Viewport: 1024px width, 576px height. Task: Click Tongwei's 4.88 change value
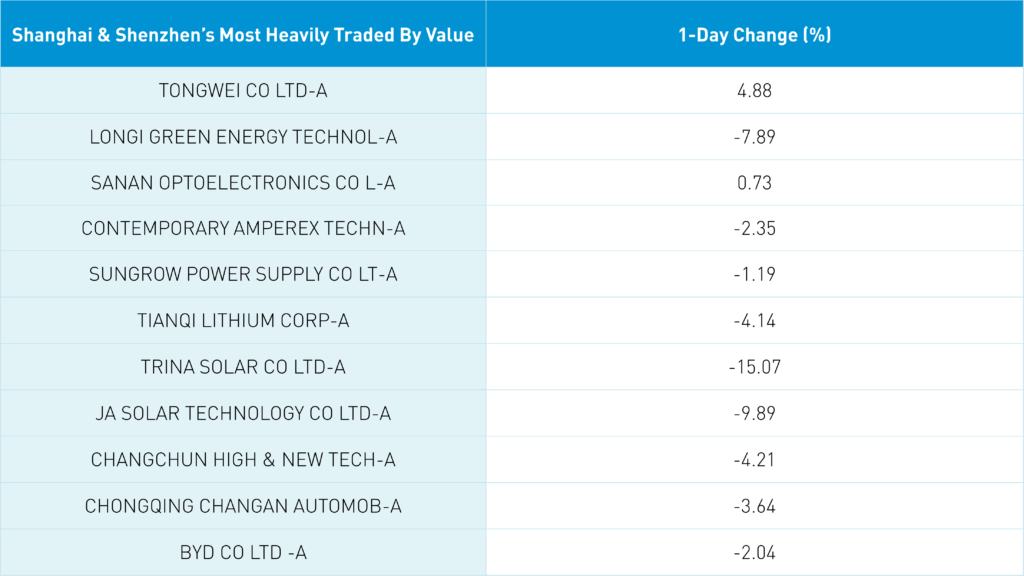tap(755, 91)
